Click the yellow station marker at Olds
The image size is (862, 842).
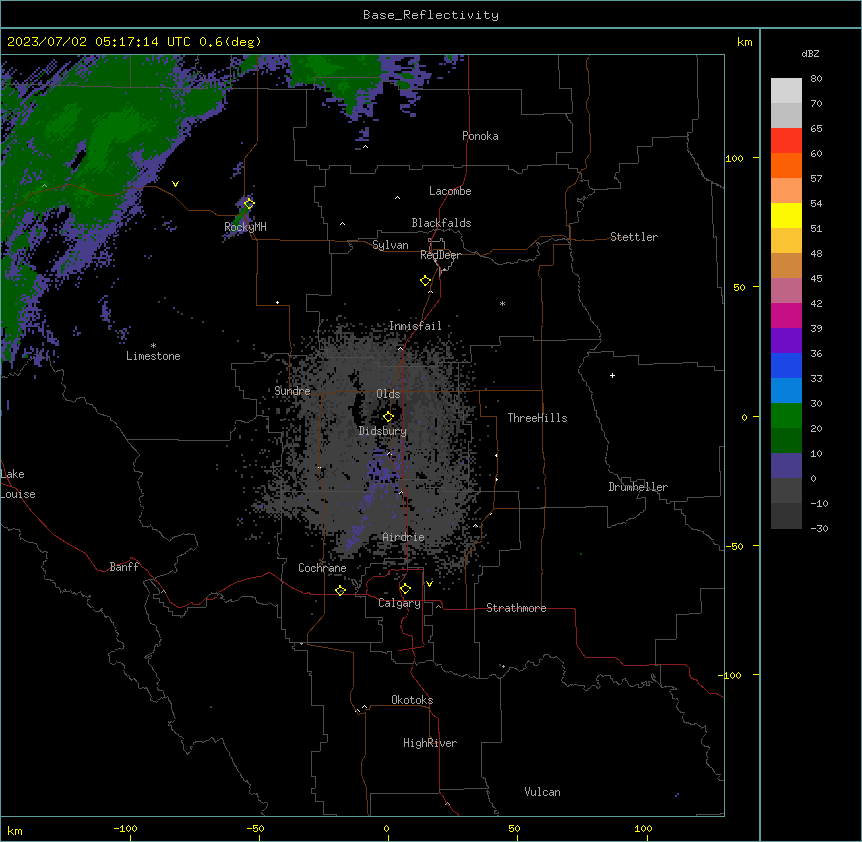(x=388, y=416)
